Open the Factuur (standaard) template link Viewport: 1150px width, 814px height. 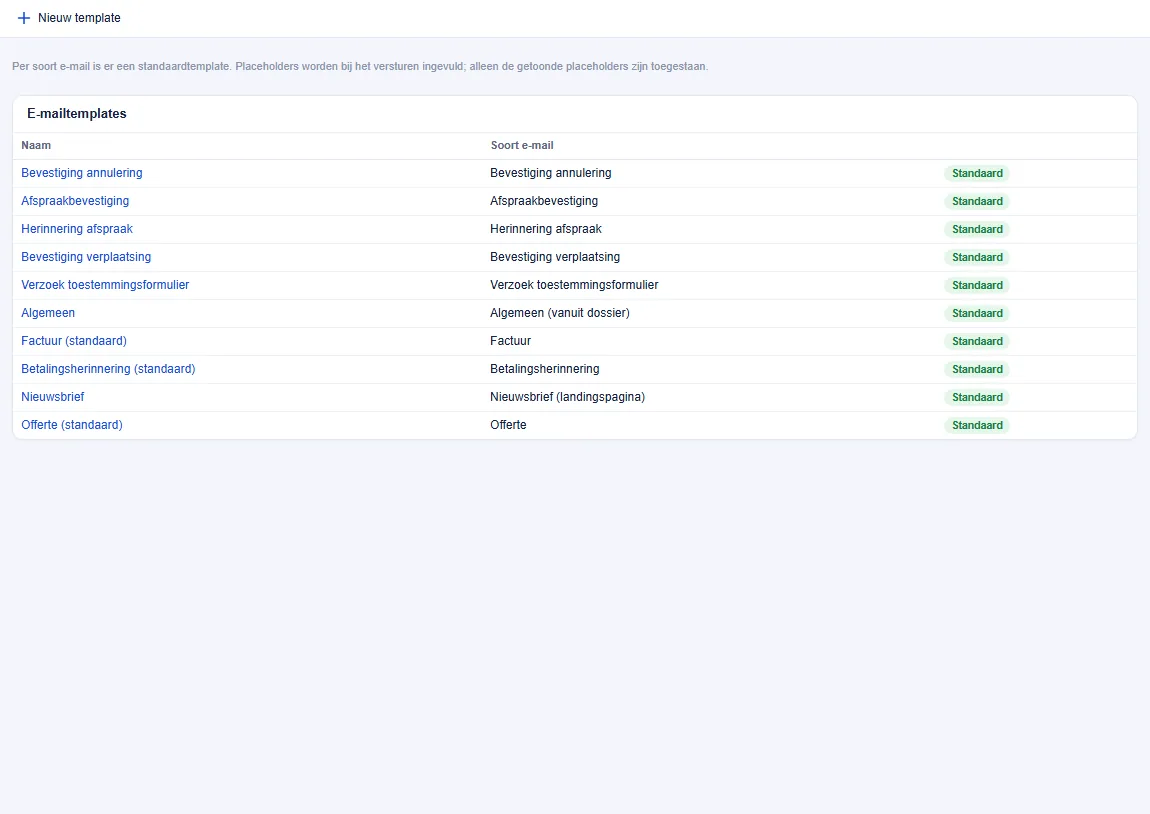(74, 341)
